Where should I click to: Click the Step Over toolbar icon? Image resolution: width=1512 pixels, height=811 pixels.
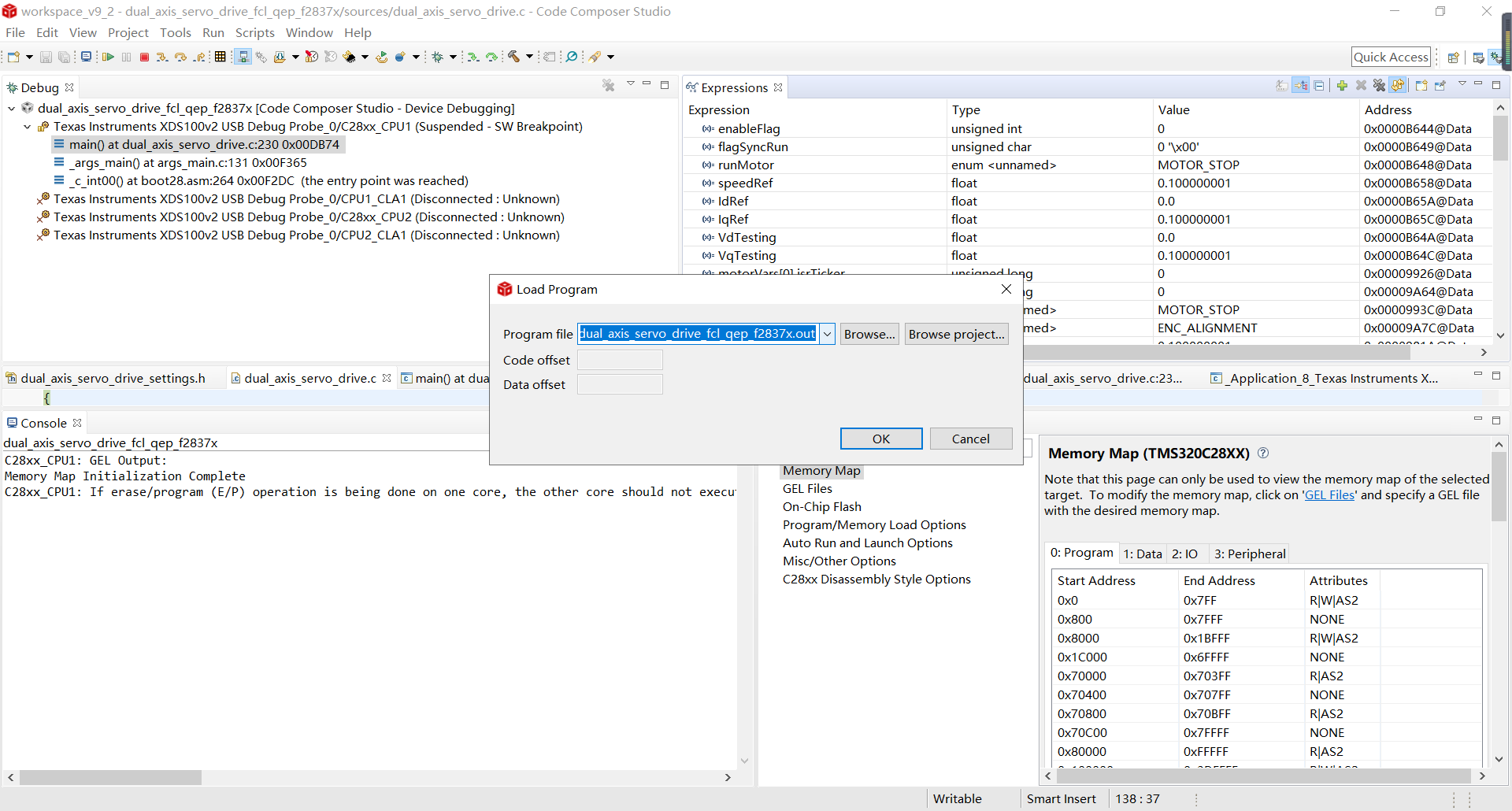(180, 57)
